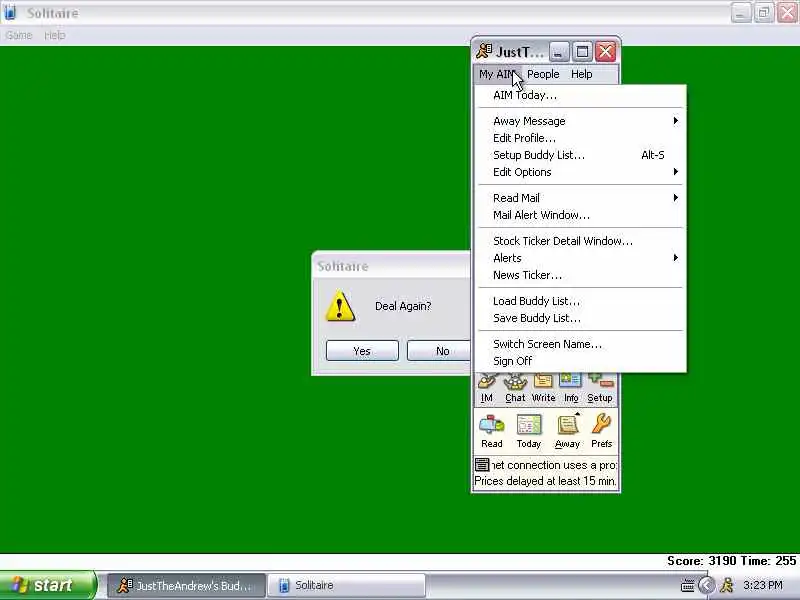Click No in Deal Again dialog
Image resolution: width=800 pixels, height=600 pixels.
[439, 351]
